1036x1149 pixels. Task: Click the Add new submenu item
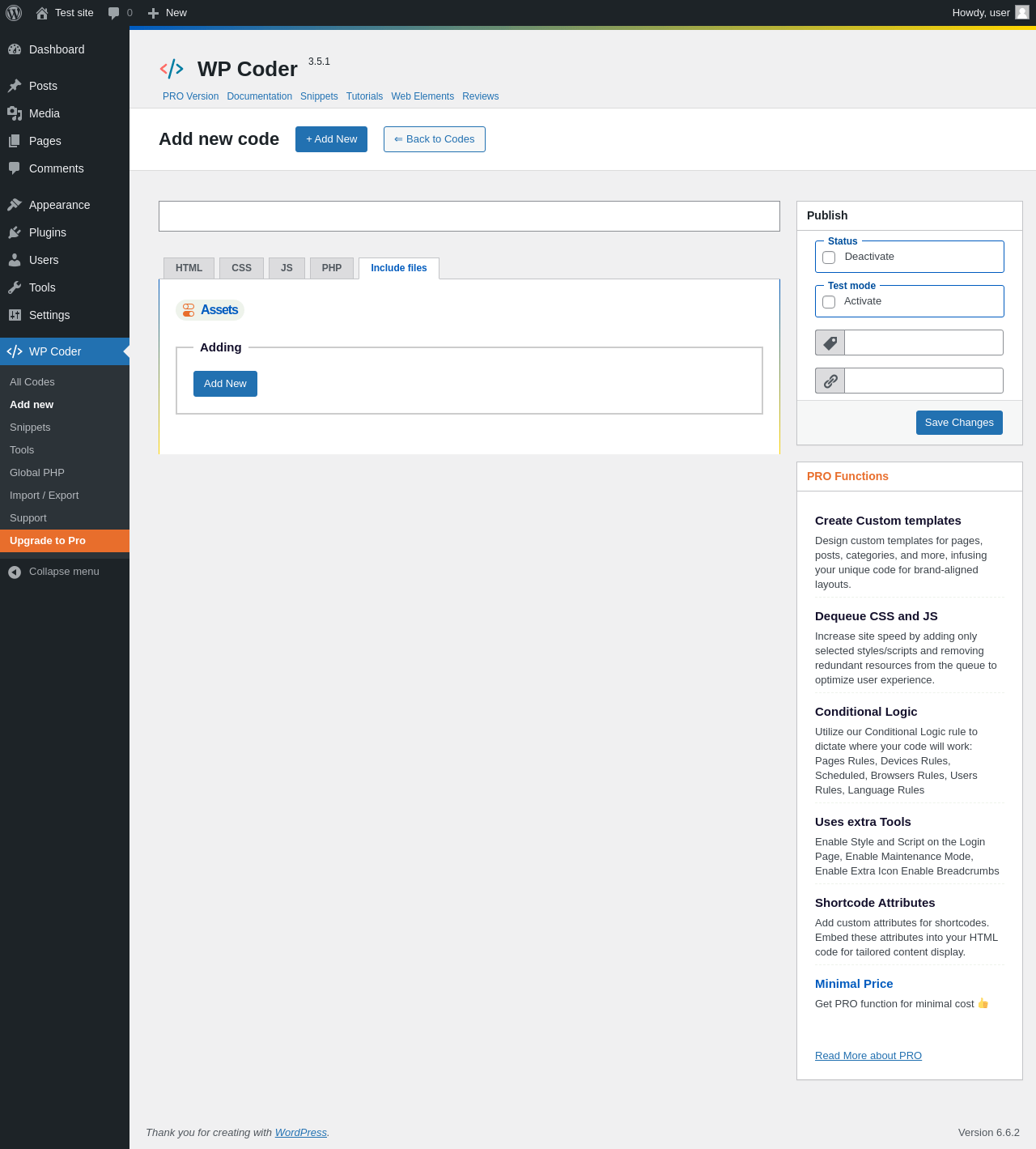click(65, 405)
